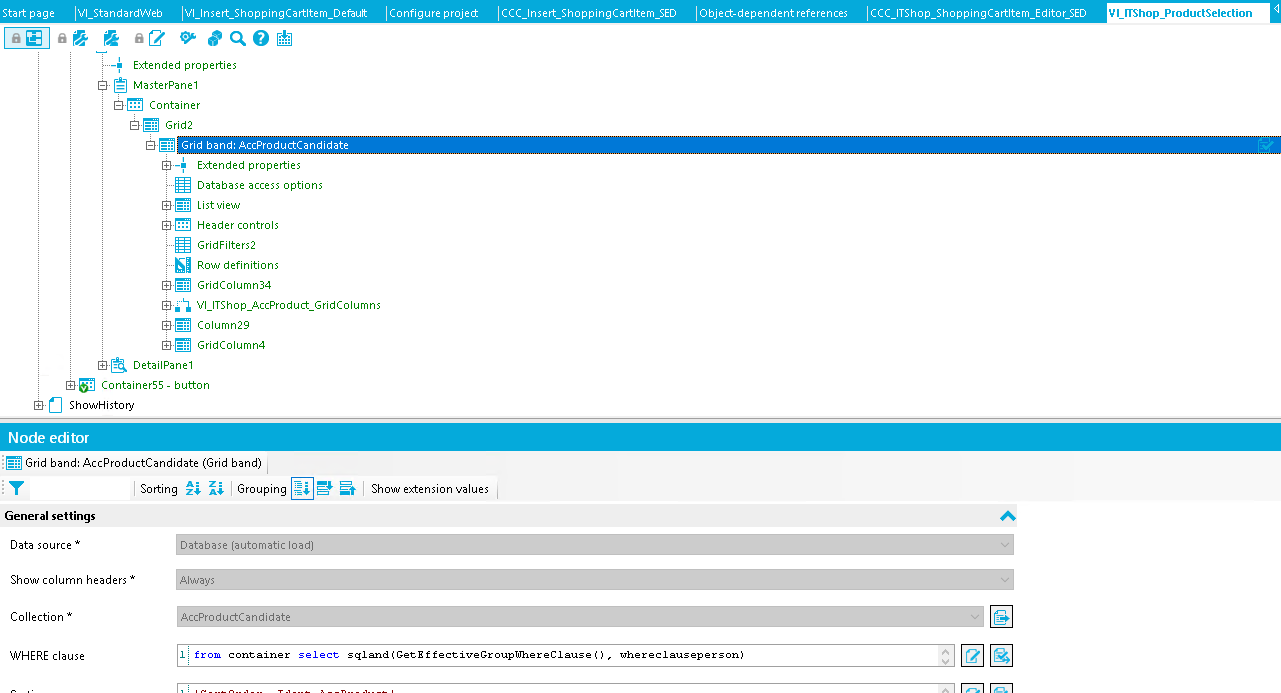Image resolution: width=1281 pixels, height=693 pixels.
Task: Open the WHERE clause edit dialog icon
Action: click(972, 656)
